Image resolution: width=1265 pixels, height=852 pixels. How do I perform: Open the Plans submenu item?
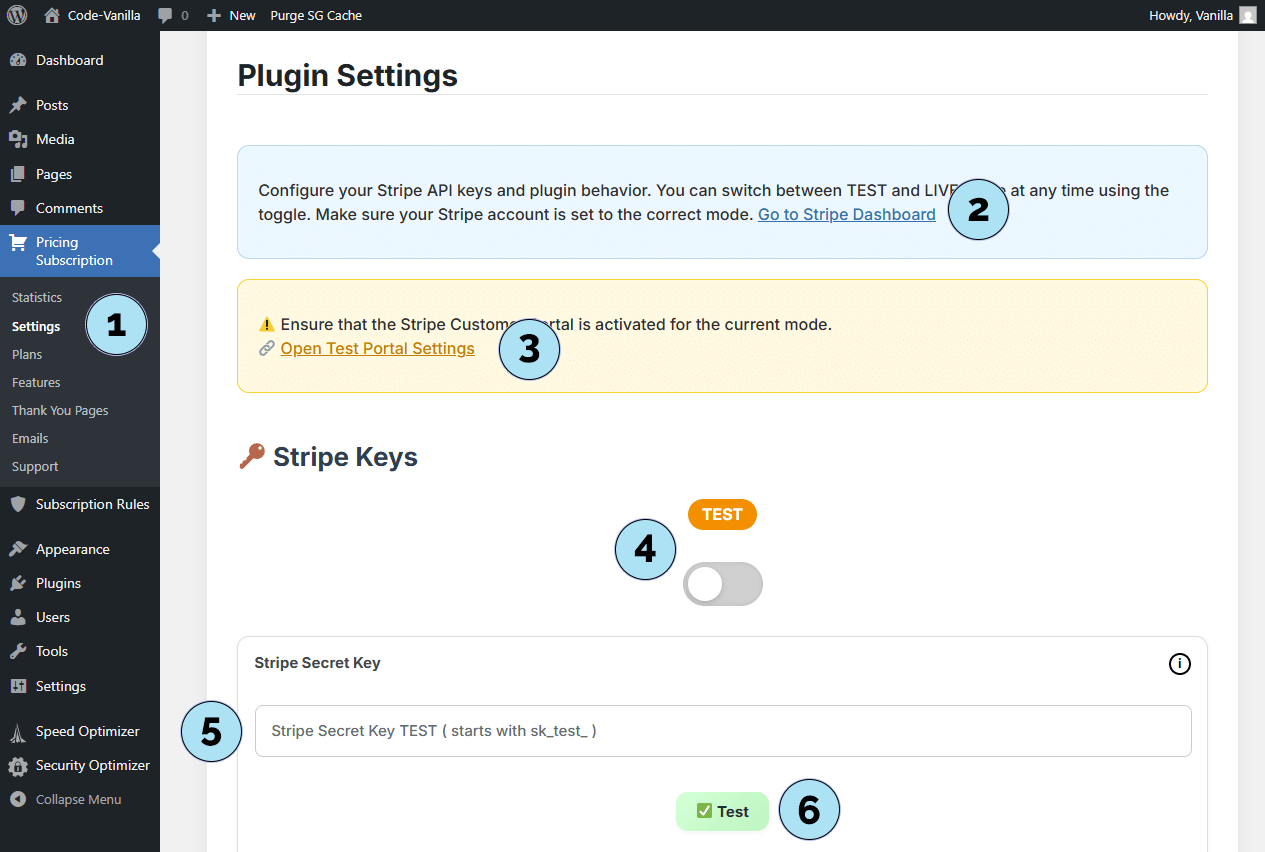27,354
